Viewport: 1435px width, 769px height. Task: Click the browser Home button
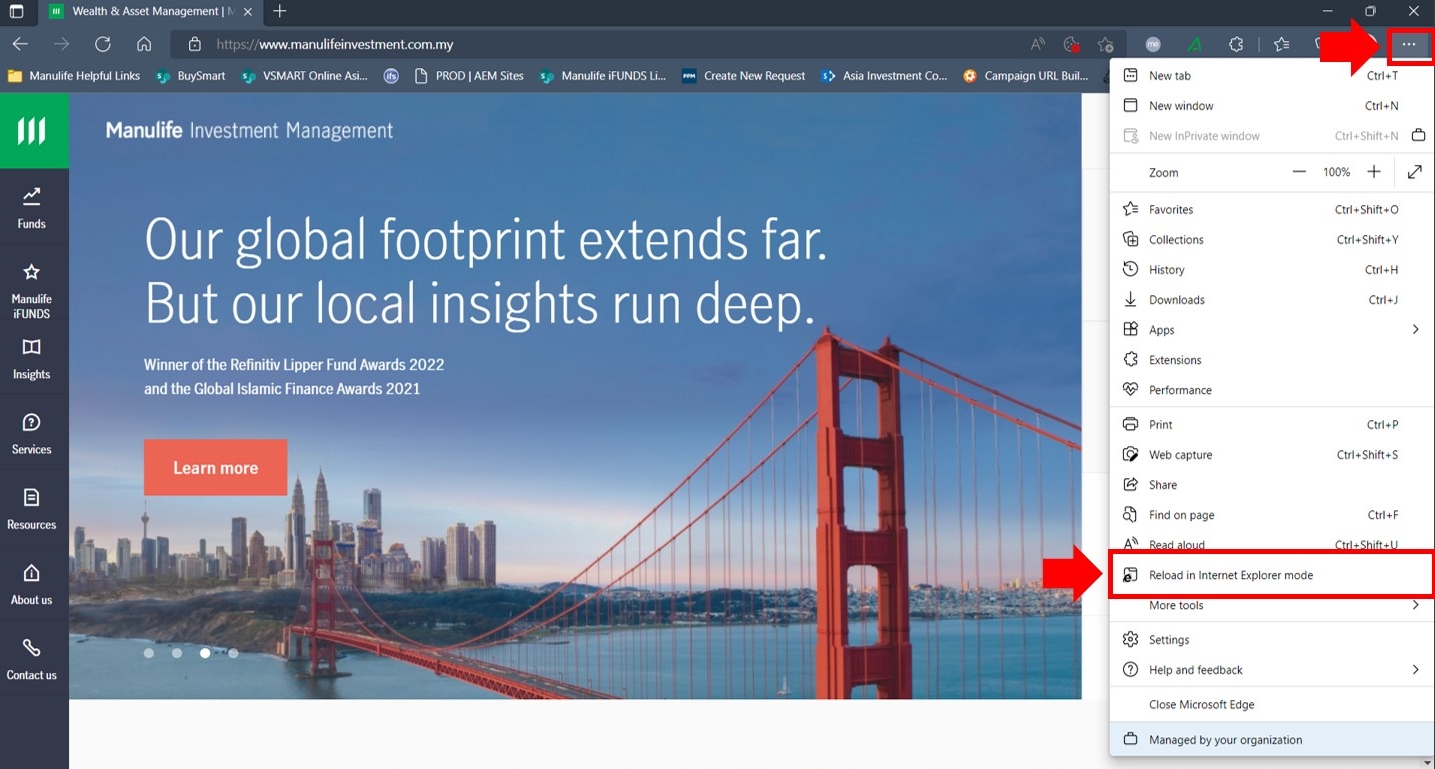tap(144, 44)
